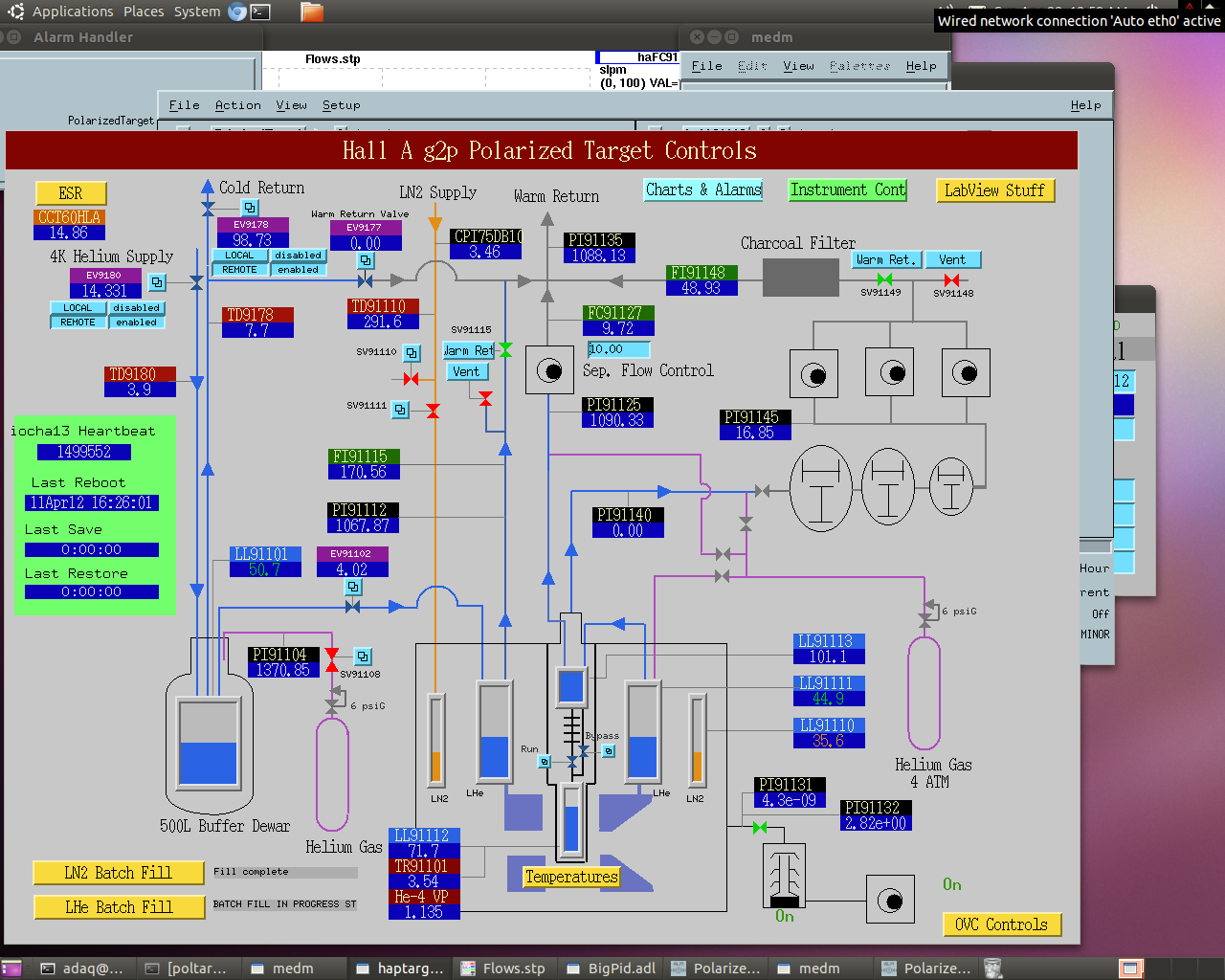Open folder icon in top panel

click(312, 11)
